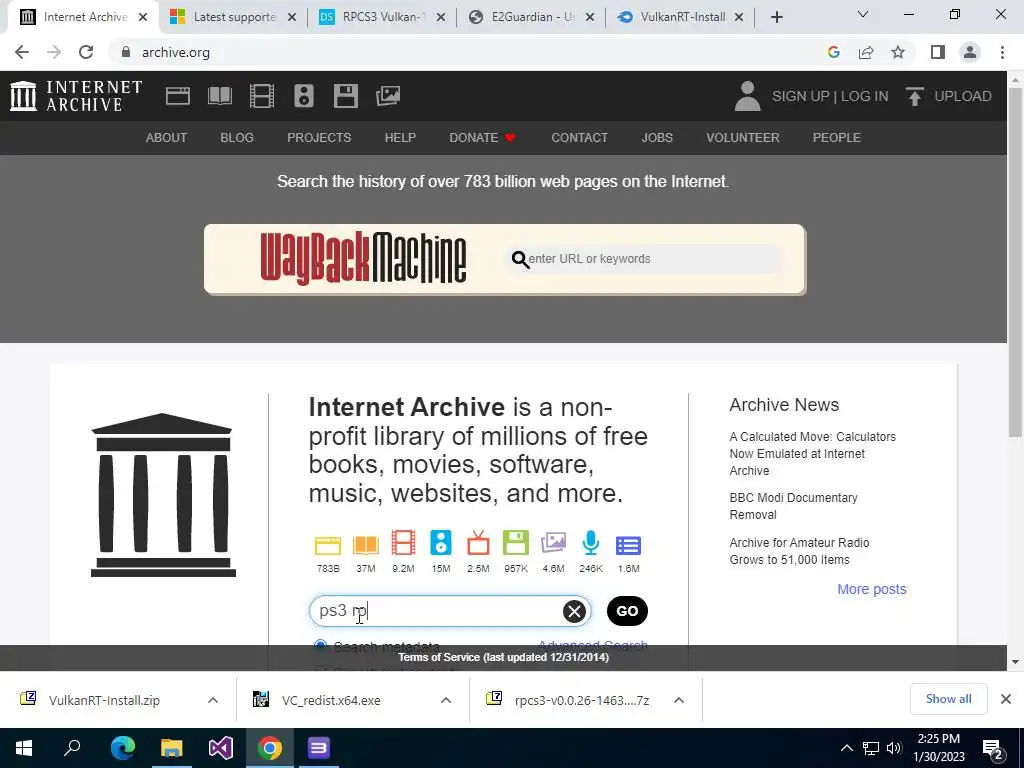This screenshot has height=768, width=1024.
Task: Click the Wayback Machine URL search field
Action: tap(645, 259)
